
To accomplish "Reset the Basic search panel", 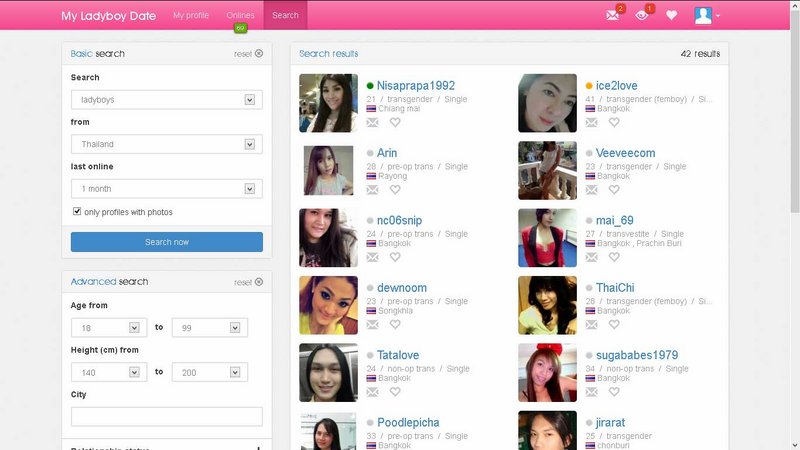I will (248, 54).
